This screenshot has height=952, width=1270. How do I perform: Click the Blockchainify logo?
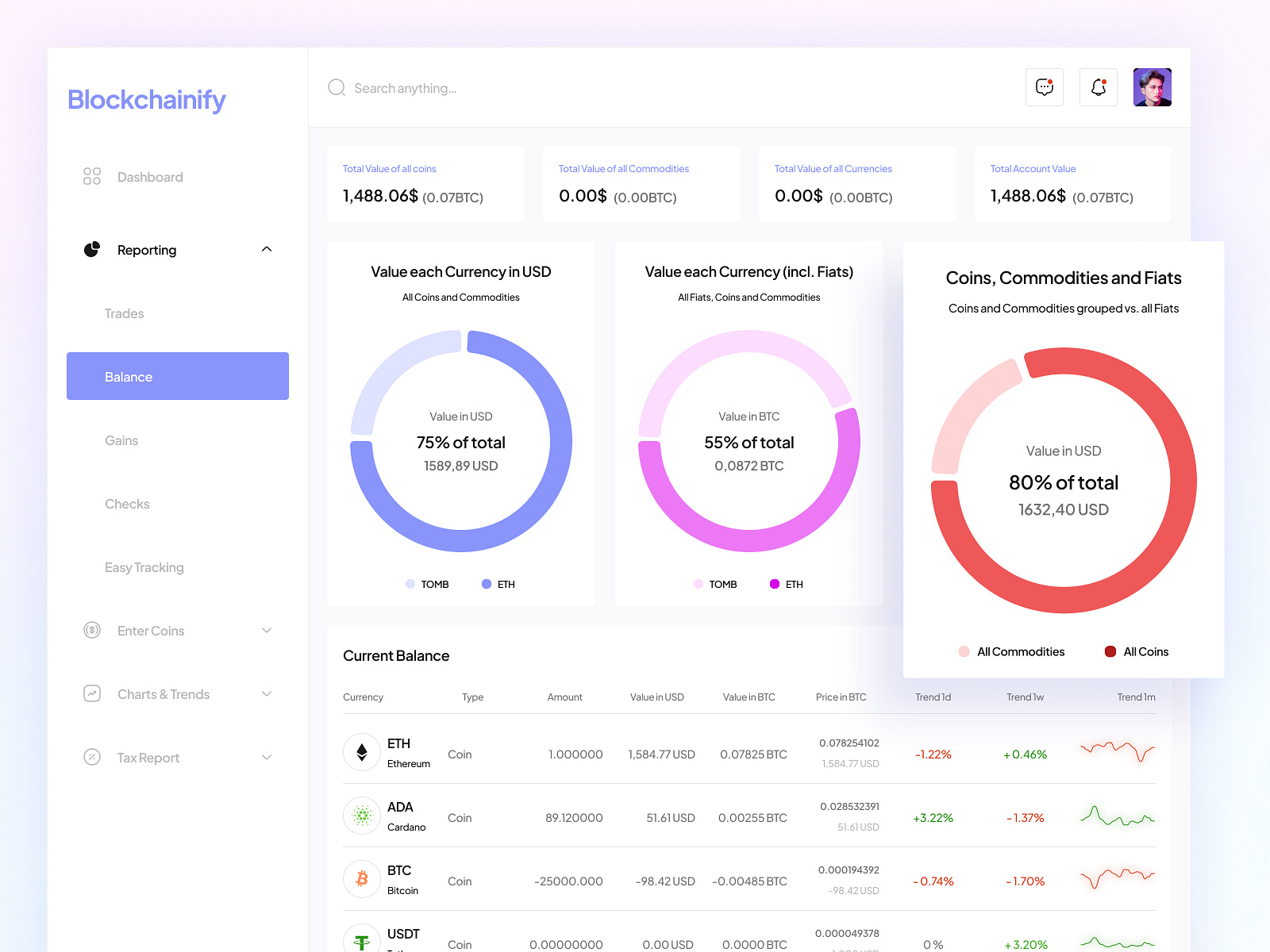click(146, 100)
